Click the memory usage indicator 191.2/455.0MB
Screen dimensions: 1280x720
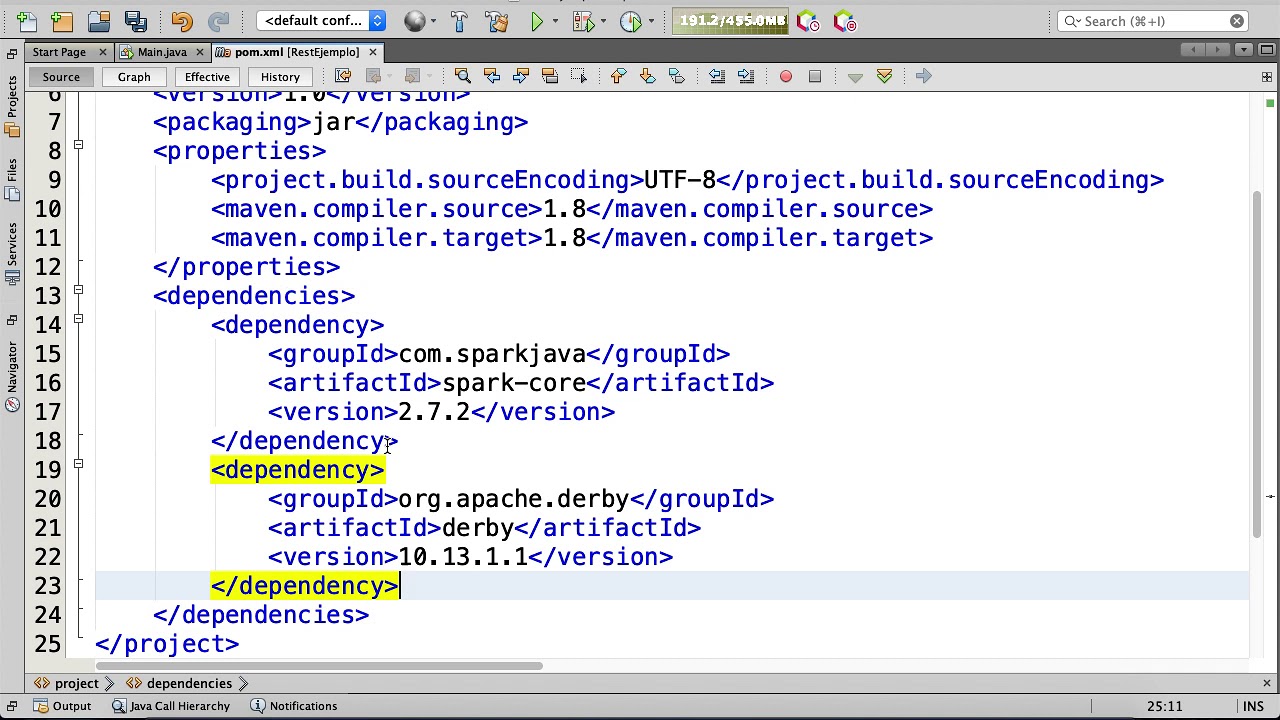click(x=731, y=21)
